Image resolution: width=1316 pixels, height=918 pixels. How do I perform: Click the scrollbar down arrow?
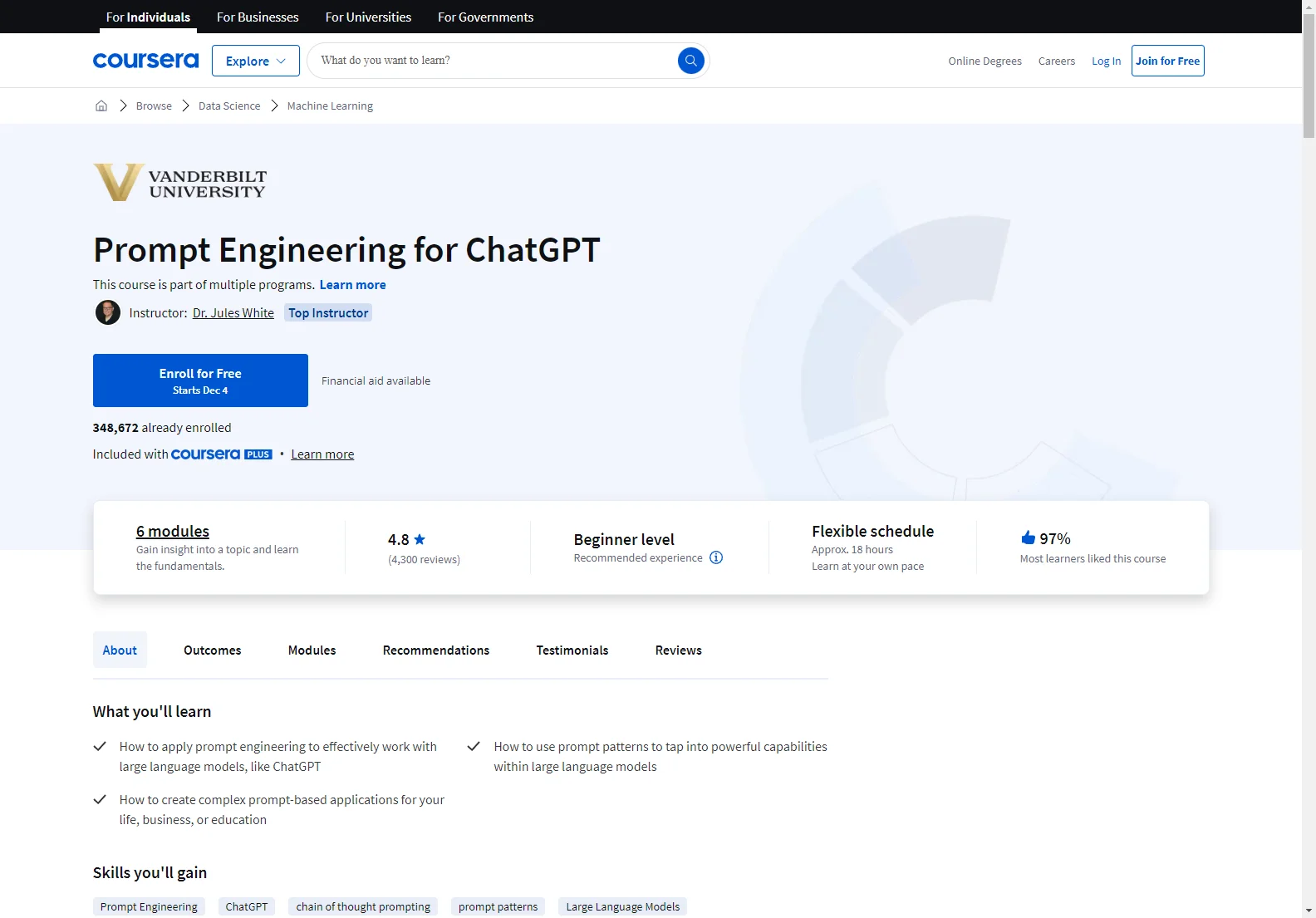[1309, 911]
